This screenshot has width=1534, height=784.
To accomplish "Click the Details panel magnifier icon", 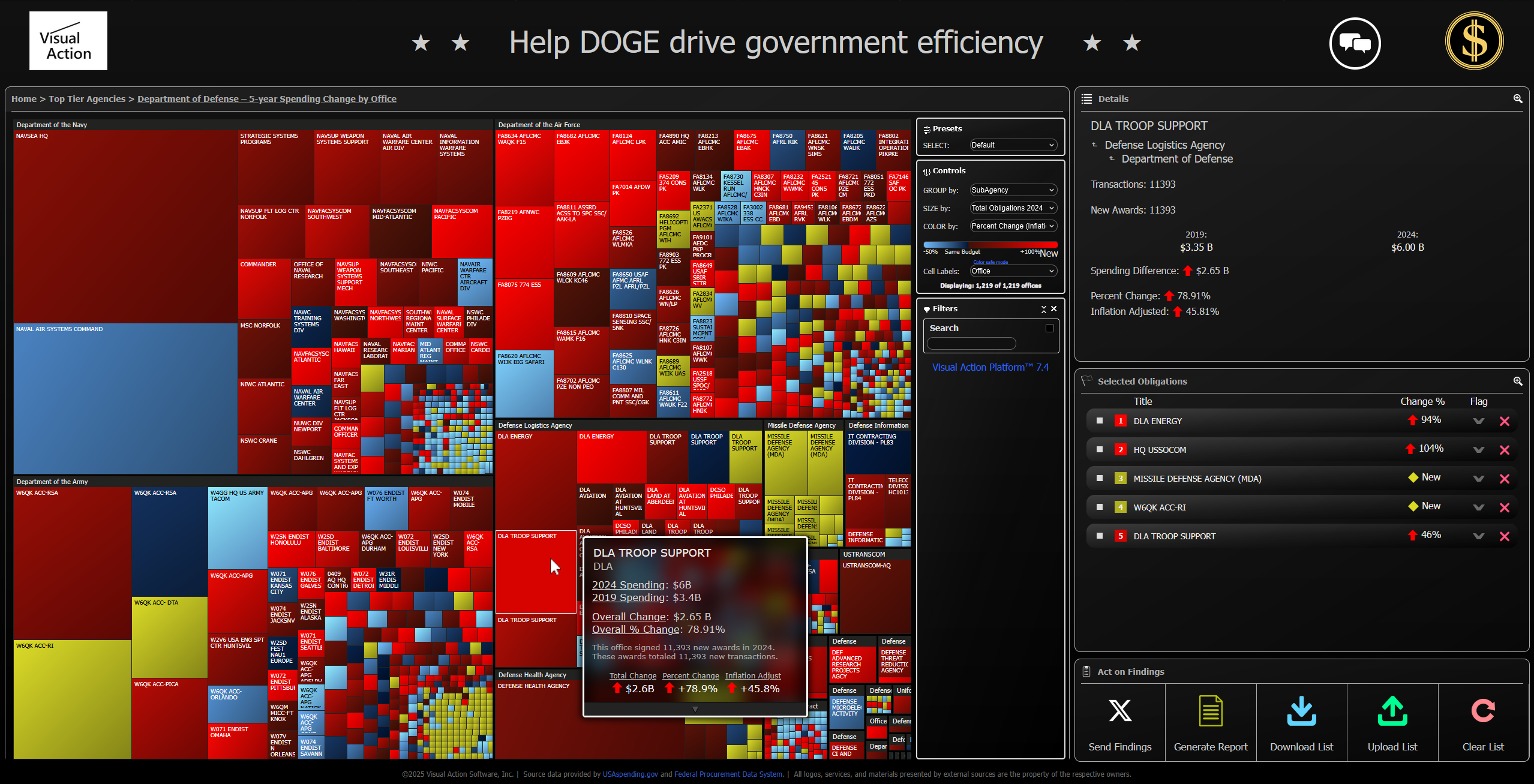I will click(x=1517, y=99).
